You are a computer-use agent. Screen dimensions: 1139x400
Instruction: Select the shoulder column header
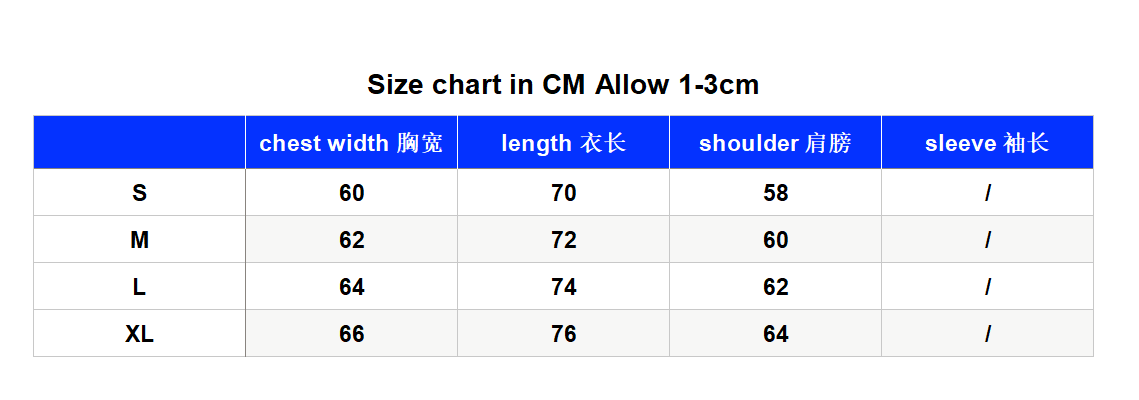point(775,143)
